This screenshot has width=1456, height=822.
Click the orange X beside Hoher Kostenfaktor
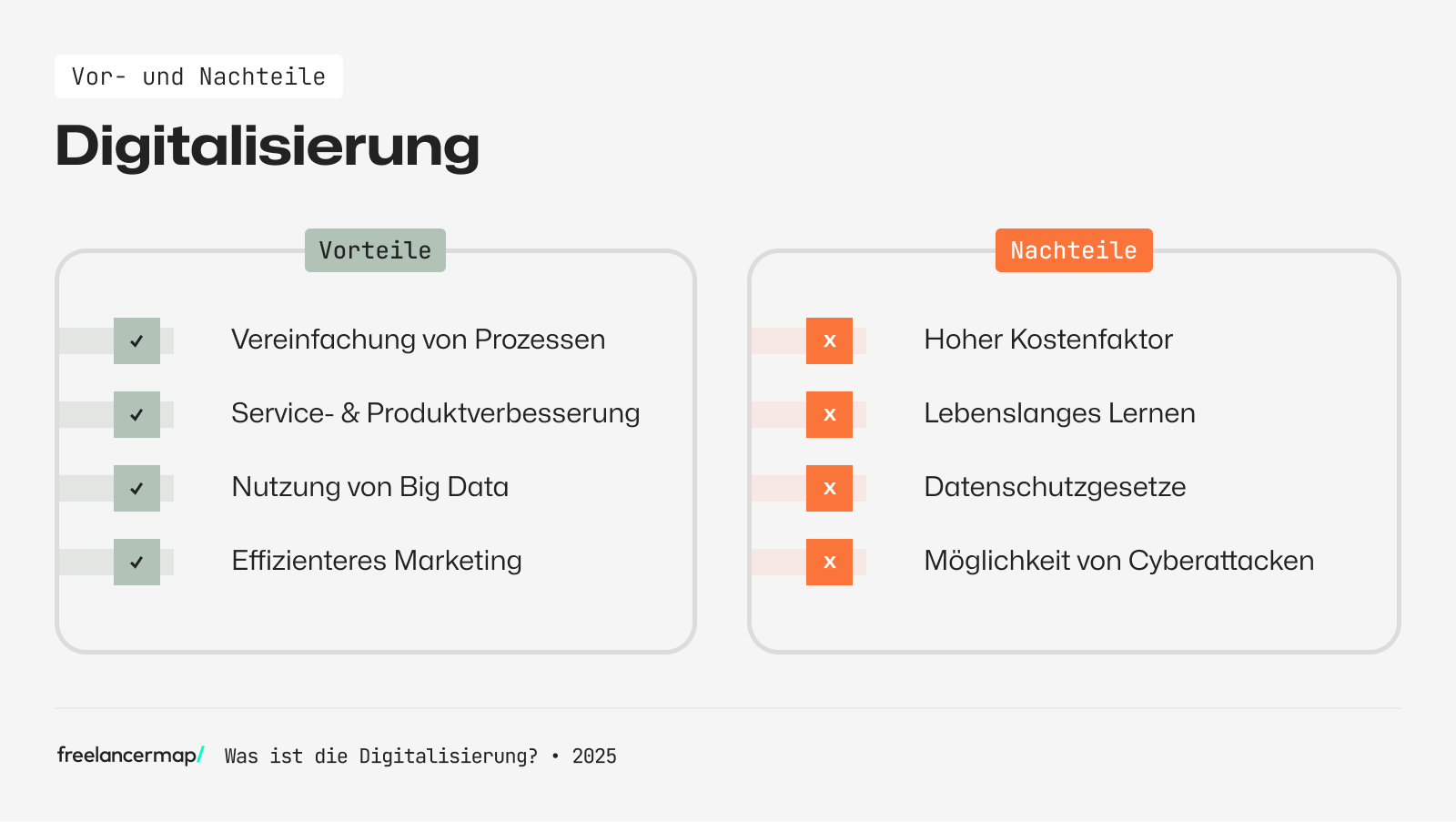829,340
